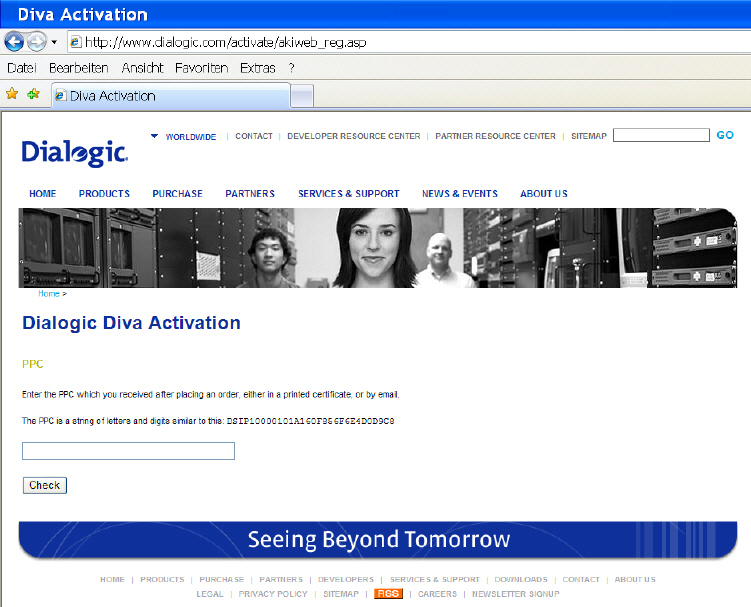Open the Favoriten menu
This screenshot has height=607, width=751.
click(x=201, y=68)
